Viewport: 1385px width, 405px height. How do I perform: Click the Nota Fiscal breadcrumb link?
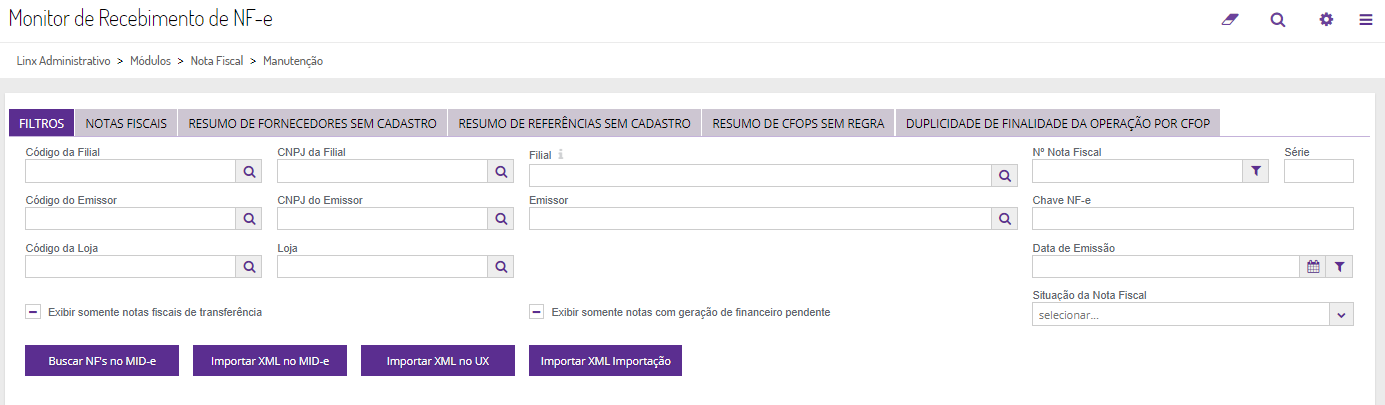(217, 61)
